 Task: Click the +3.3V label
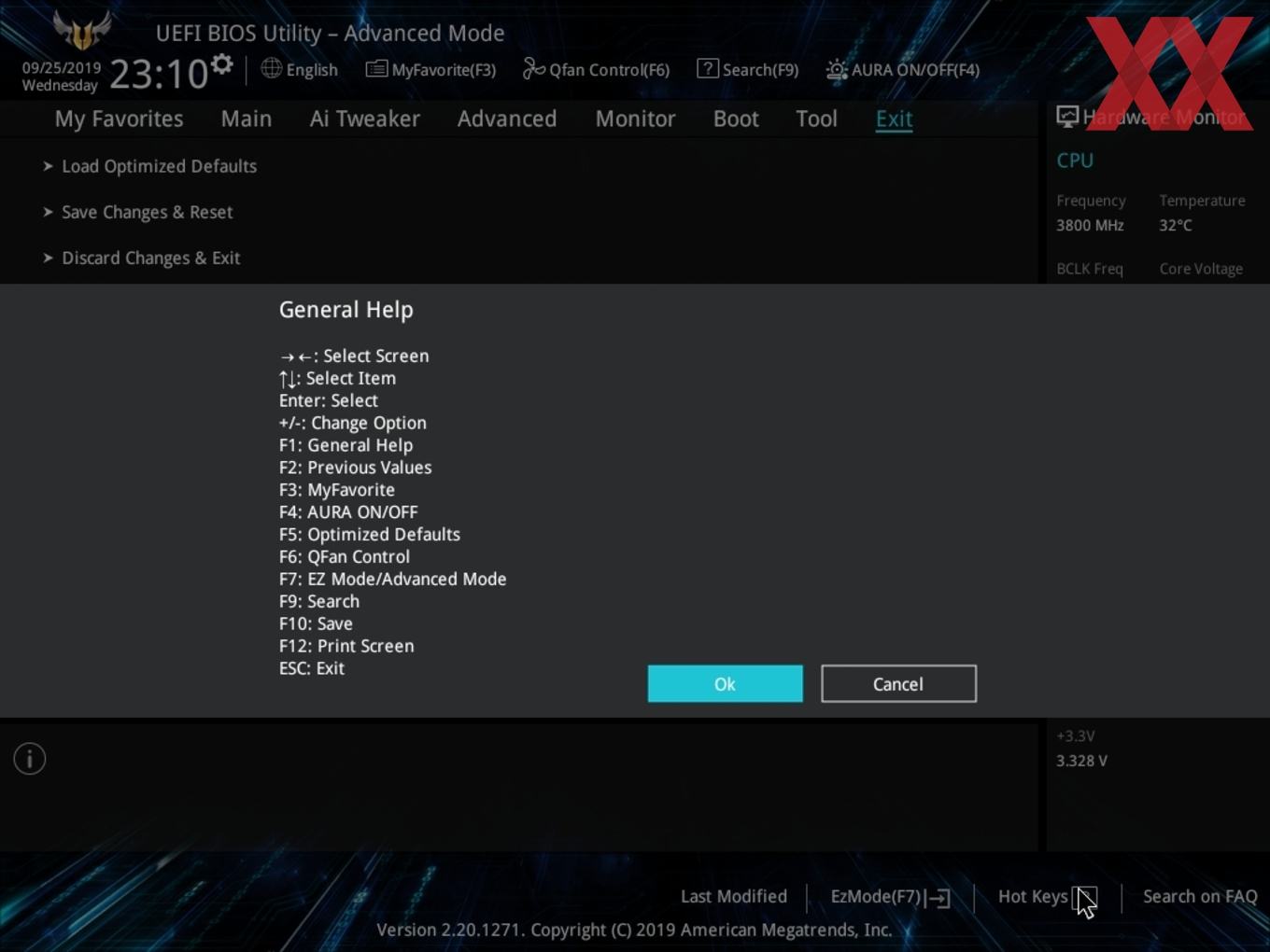[1076, 735]
